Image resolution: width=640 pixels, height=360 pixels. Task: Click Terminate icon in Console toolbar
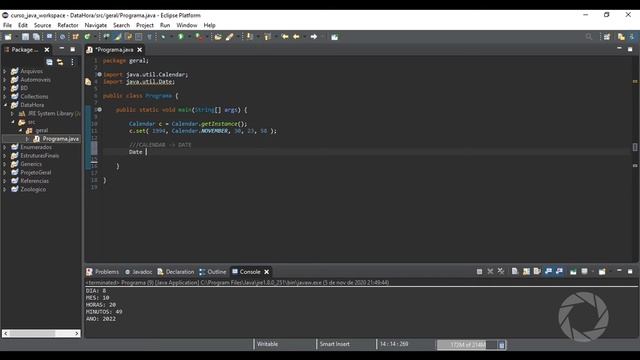[479, 271]
